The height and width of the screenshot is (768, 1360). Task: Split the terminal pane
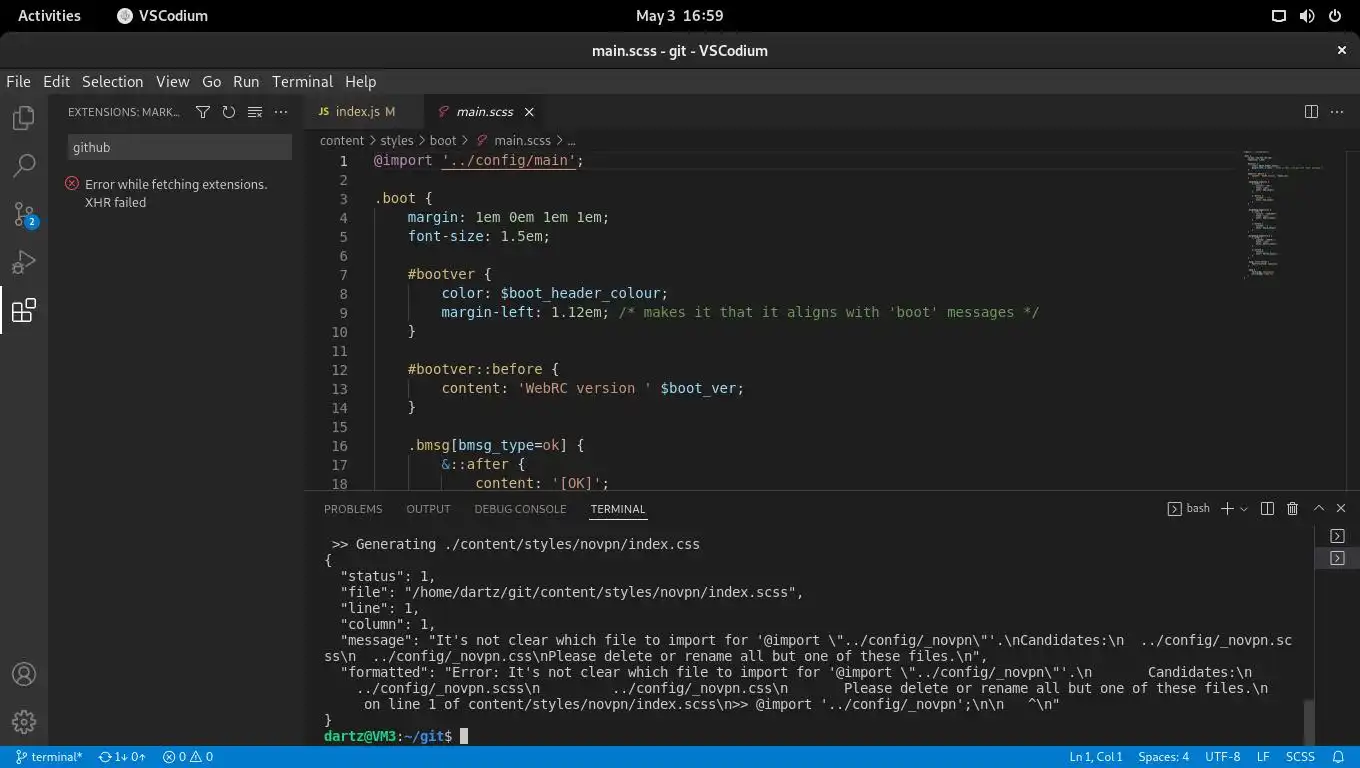coord(1267,509)
